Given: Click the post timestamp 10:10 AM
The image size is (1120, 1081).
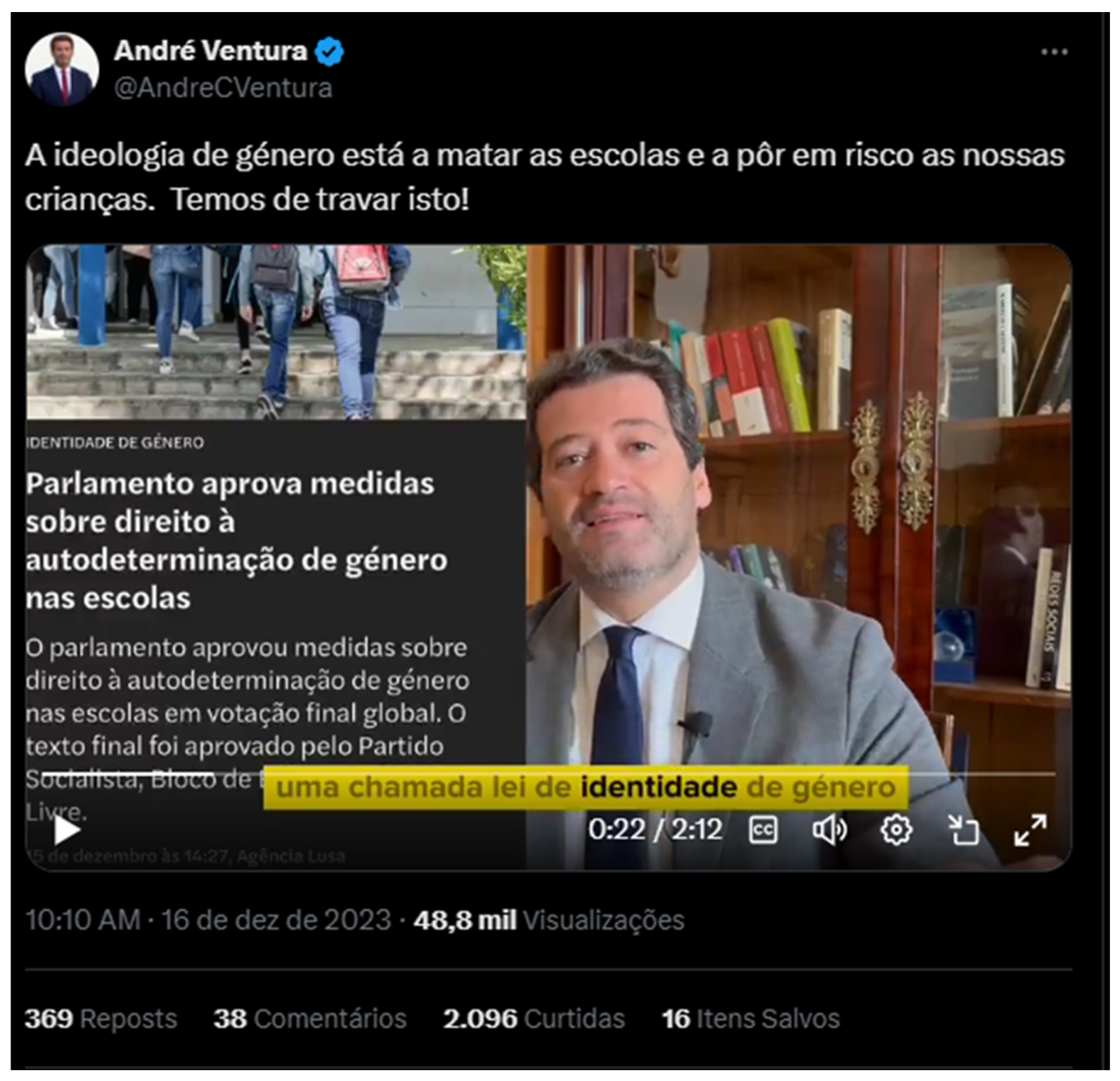Looking at the screenshot, I should pos(84,920).
